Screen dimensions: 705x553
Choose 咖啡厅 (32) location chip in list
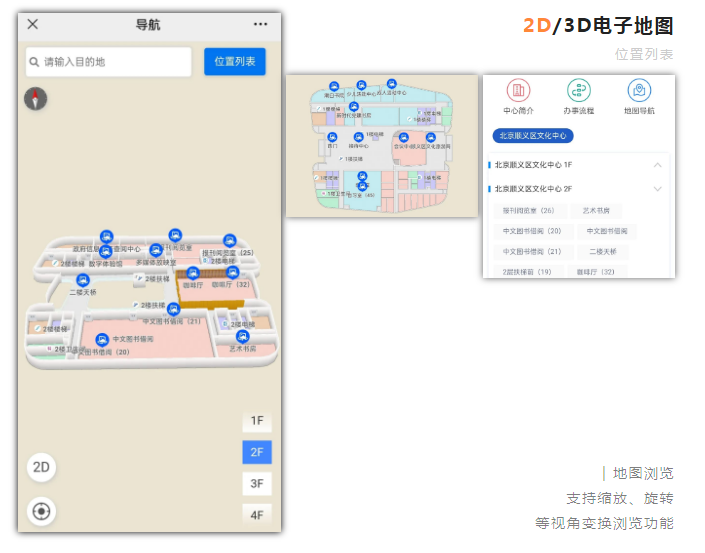pyautogui.click(x=595, y=272)
